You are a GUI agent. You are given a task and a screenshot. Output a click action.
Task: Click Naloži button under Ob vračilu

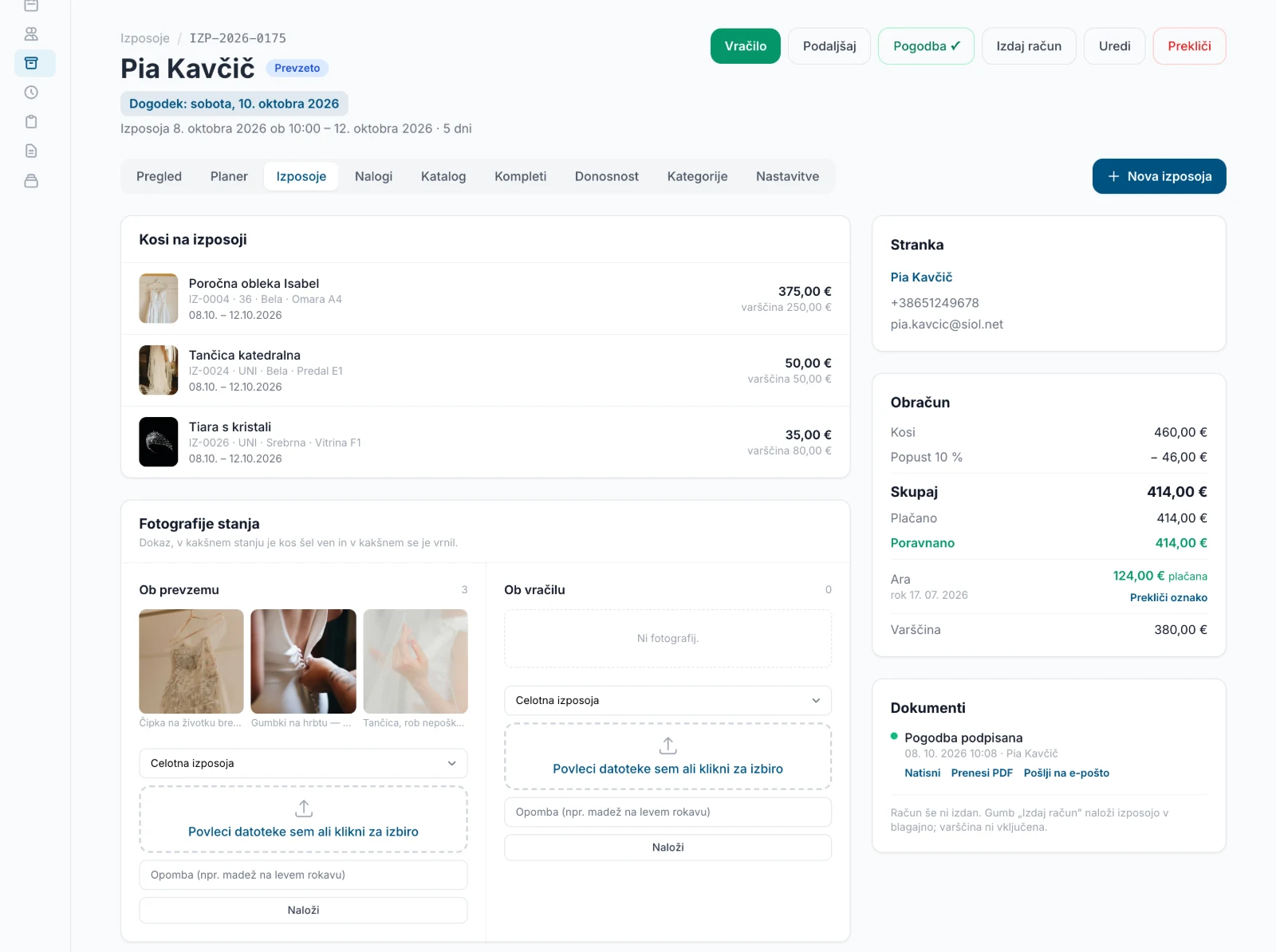(x=668, y=848)
